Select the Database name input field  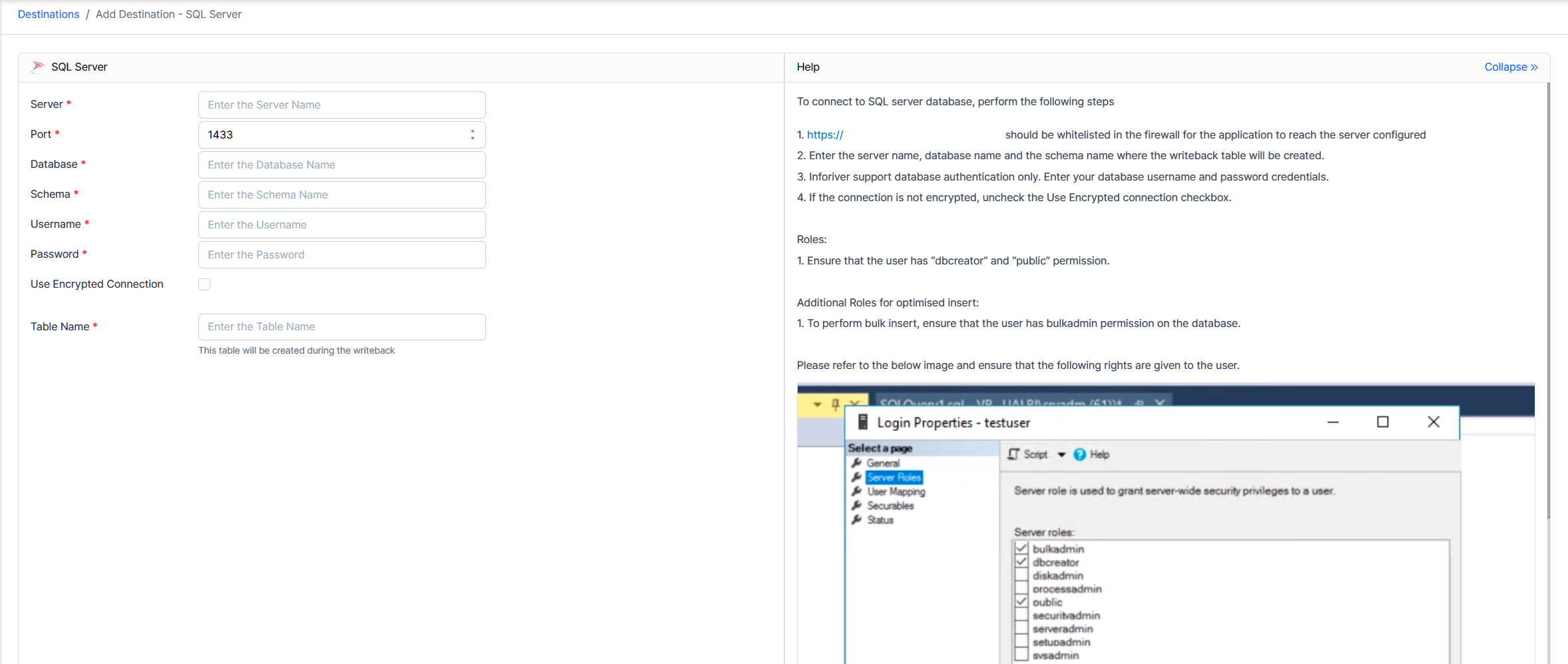[342, 165]
